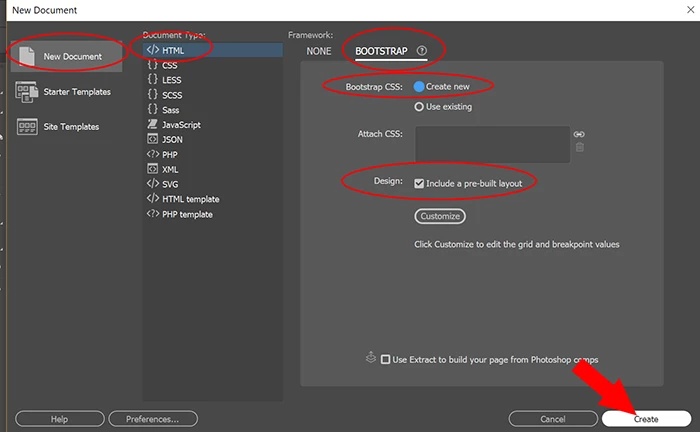The height and width of the screenshot is (432, 700).
Task: Open the Bootstrap help question mark
Action: click(x=421, y=51)
